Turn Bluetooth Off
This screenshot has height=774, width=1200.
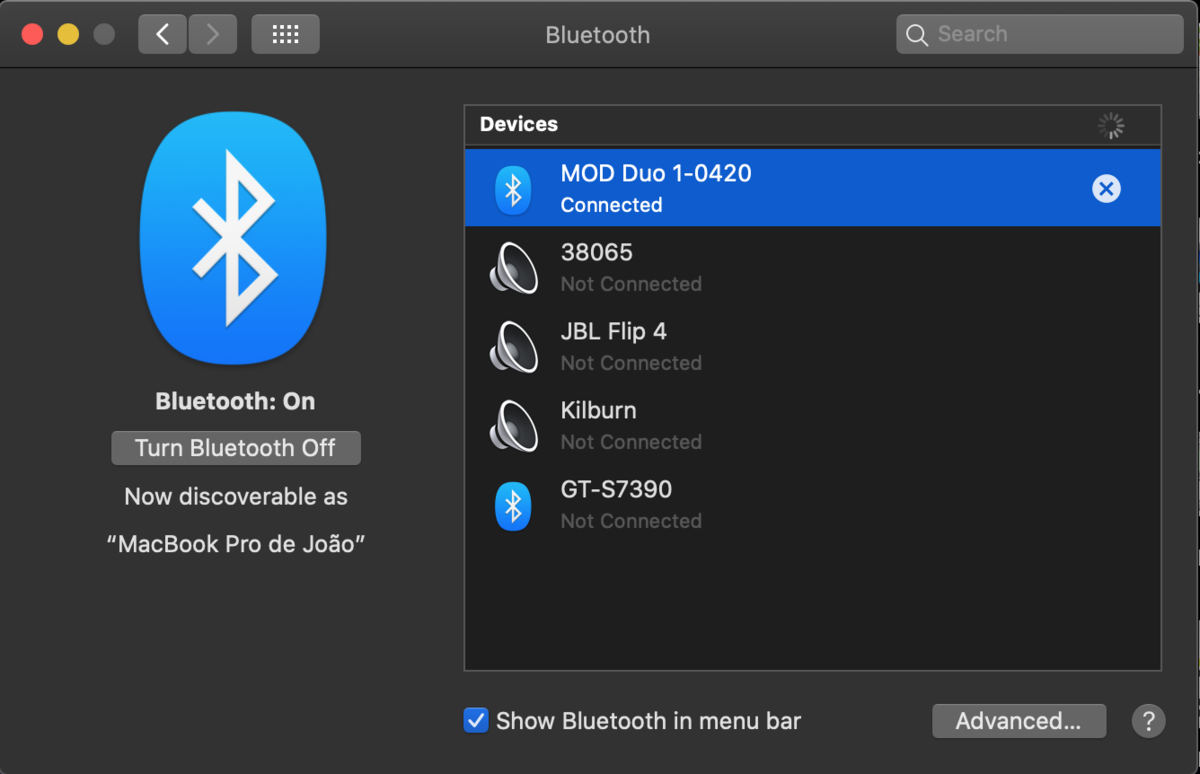point(235,448)
